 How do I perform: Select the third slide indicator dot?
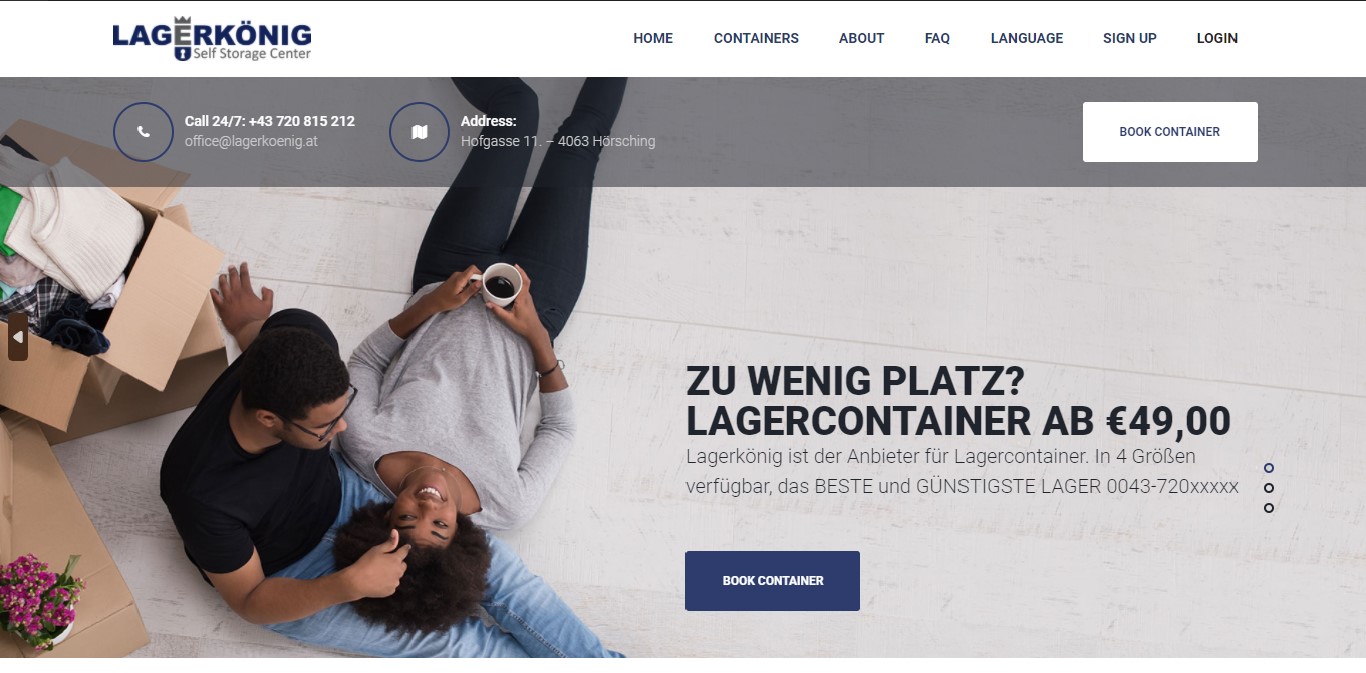coord(1269,508)
